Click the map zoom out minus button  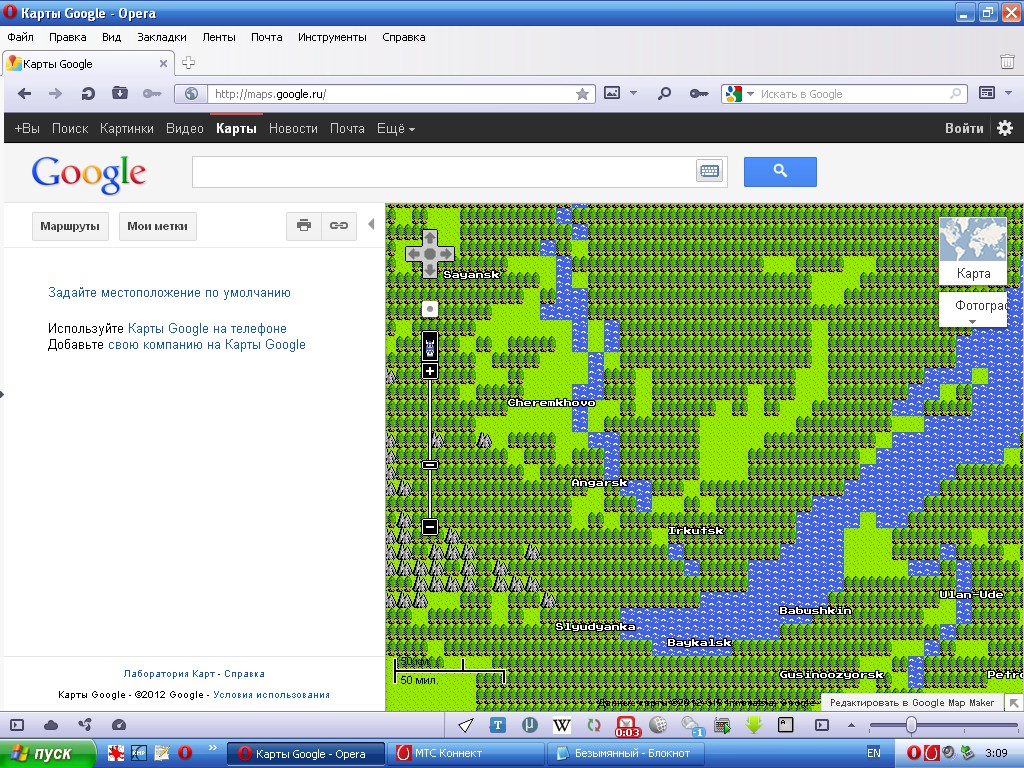430,526
